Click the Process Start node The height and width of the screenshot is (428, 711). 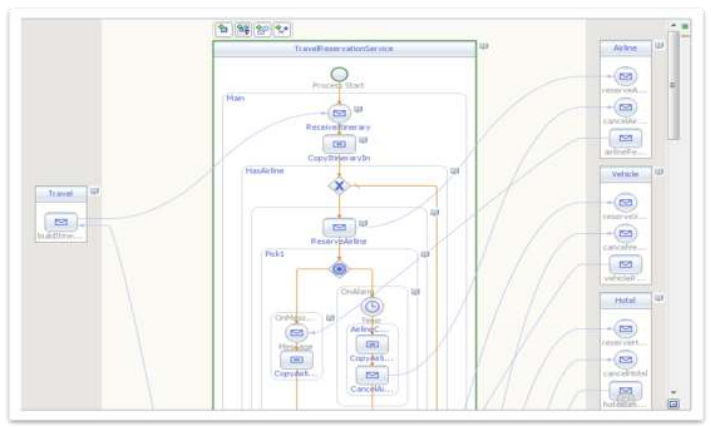(x=339, y=74)
